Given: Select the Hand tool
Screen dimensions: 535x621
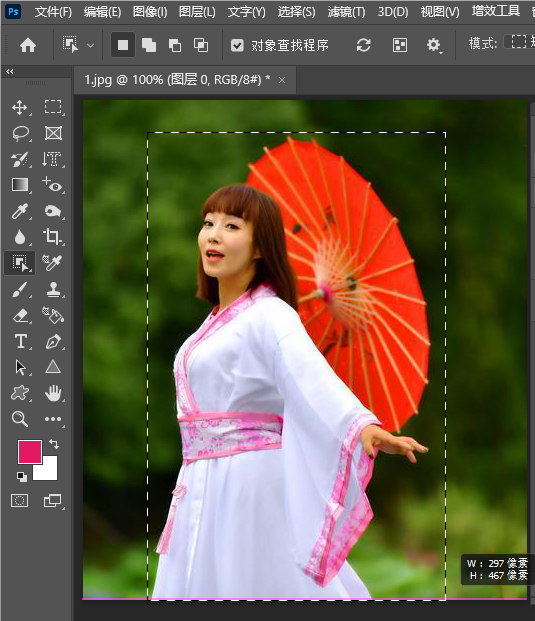Looking at the screenshot, I should [53, 393].
